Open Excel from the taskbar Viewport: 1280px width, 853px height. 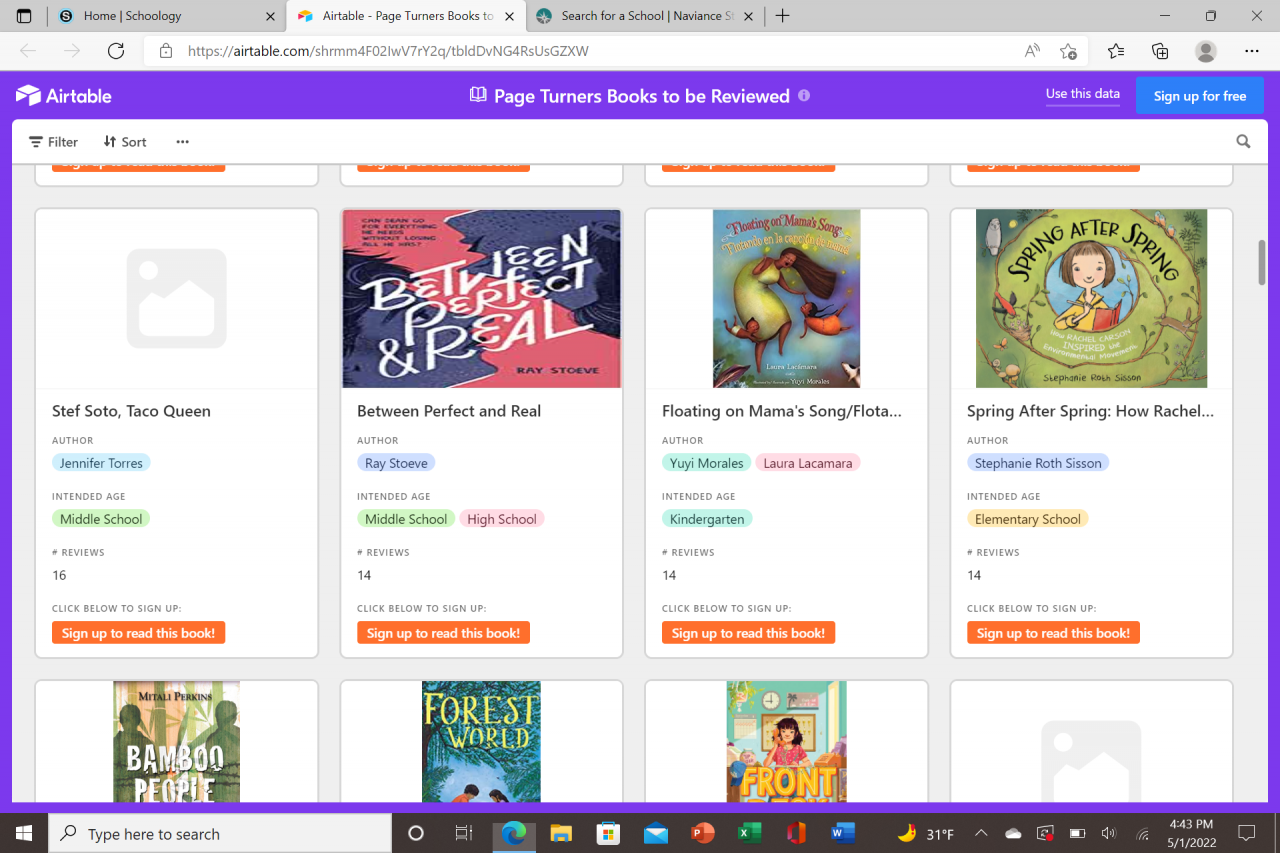749,833
